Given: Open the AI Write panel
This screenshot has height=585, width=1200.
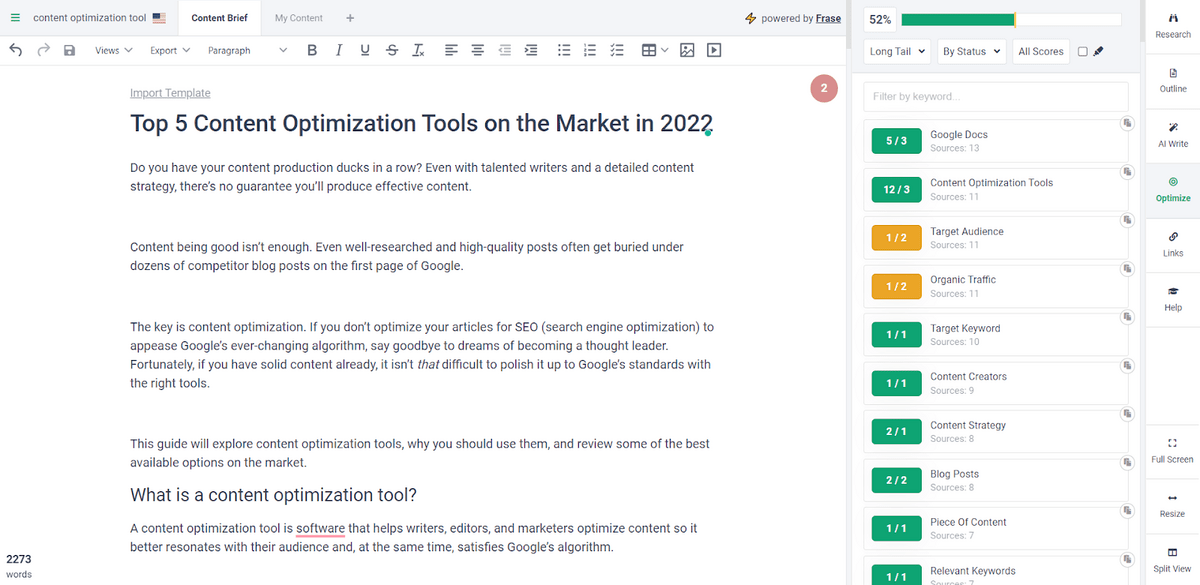Looking at the screenshot, I should pos(1172,133).
